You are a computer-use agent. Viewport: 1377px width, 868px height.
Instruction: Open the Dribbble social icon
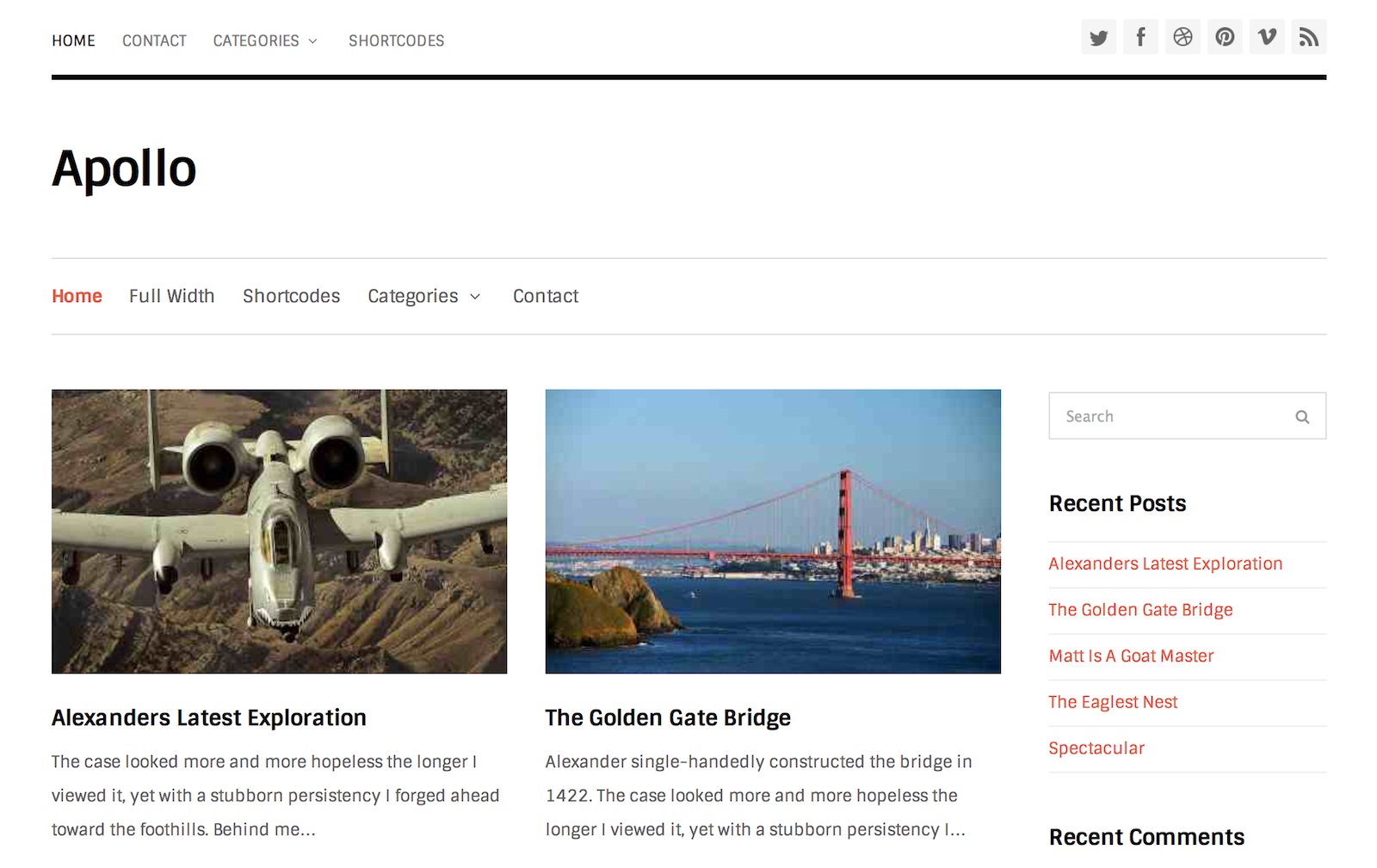pos(1182,38)
